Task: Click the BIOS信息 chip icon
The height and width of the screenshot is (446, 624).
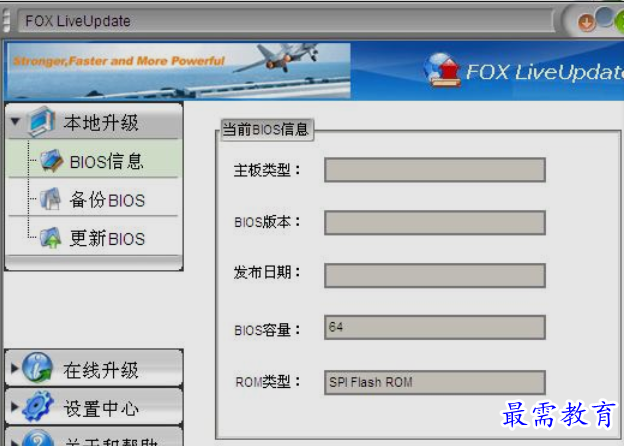Action: (51, 160)
